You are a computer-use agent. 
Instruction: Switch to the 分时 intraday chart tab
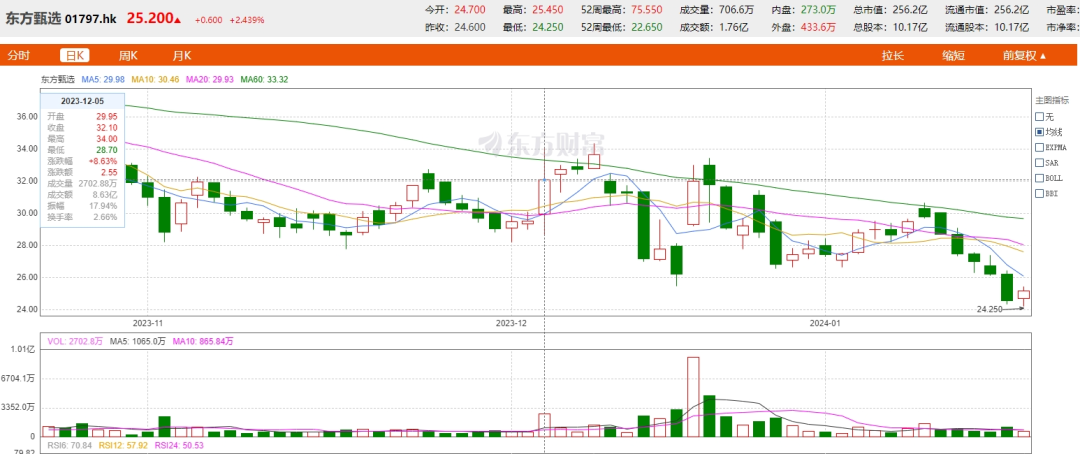[x=19, y=56]
